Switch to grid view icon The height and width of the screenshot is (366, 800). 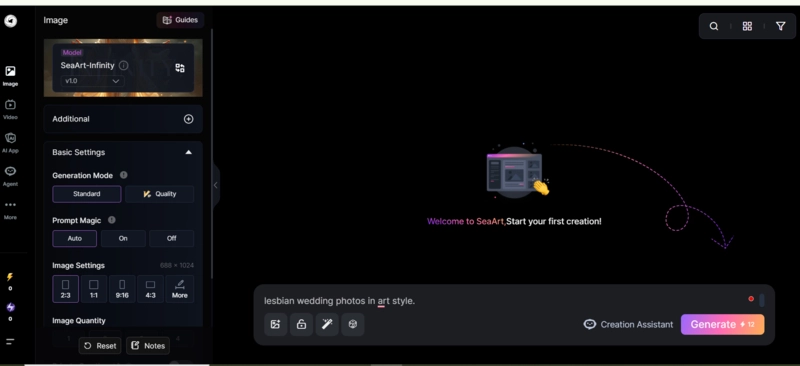coord(747,26)
